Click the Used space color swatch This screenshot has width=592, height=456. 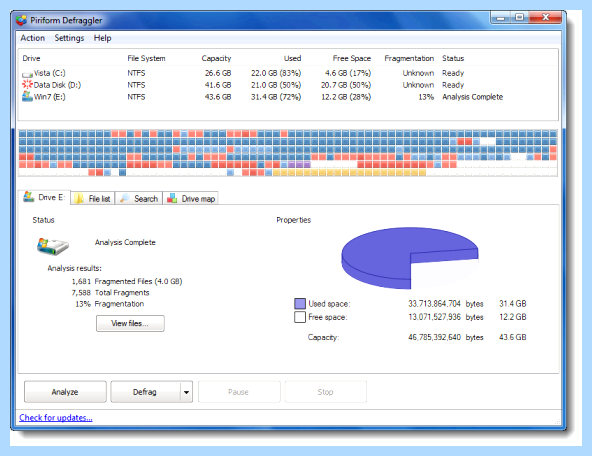pyautogui.click(x=300, y=304)
